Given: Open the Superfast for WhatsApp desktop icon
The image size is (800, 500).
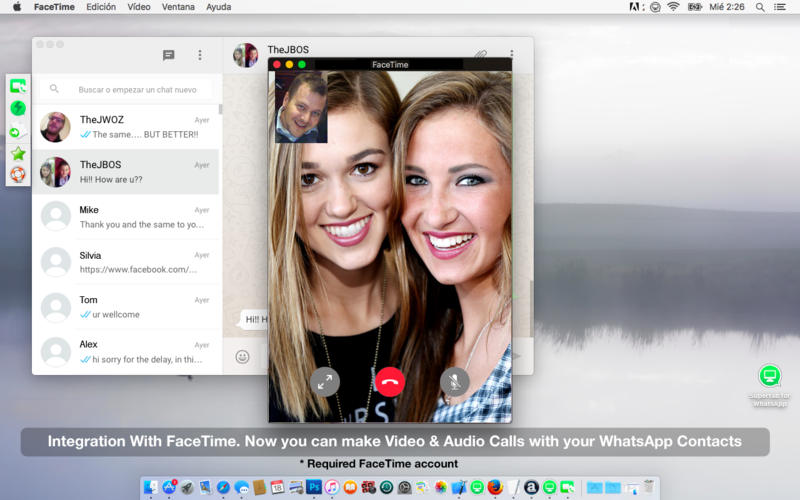Looking at the screenshot, I should pyautogui.click(x=769, y=385).
